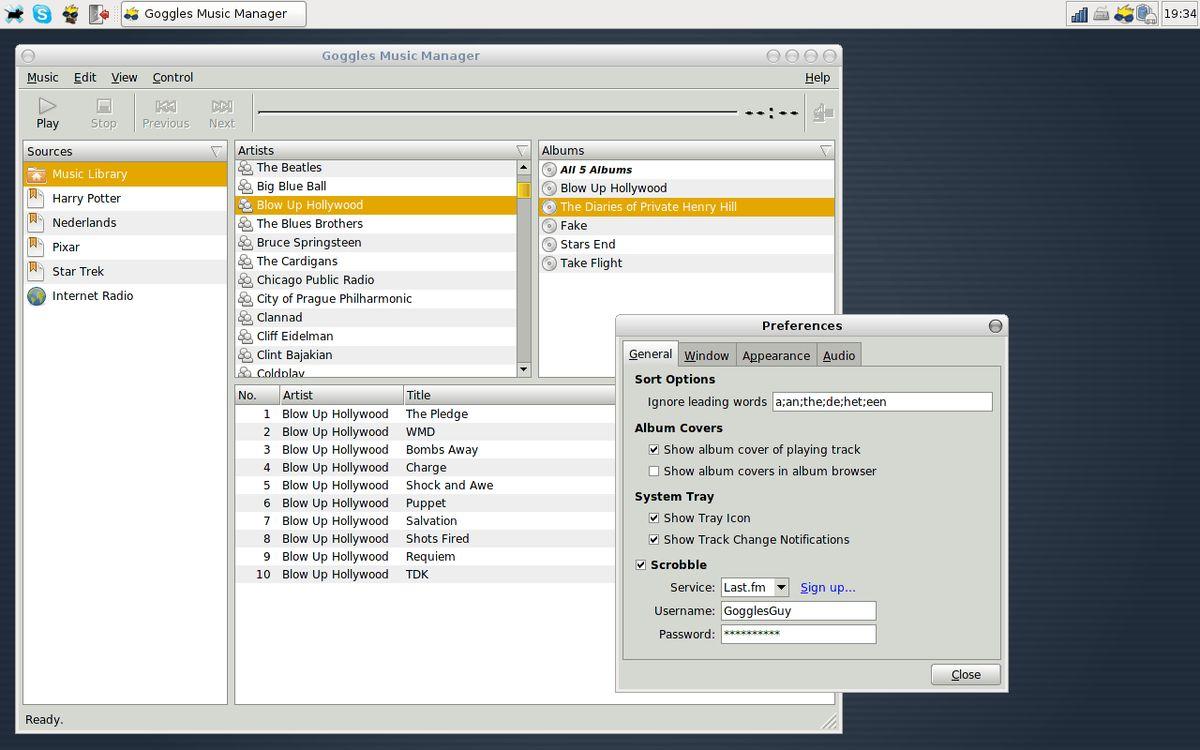Open the Service dropdown showing Last.fm
Image resolution: width=1200 pixels, height=750 pixels.
755,587
